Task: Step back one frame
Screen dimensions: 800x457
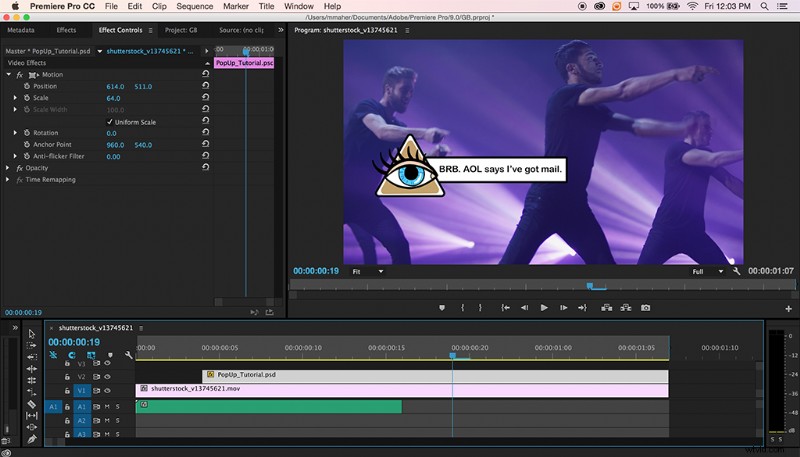Action: (x=524, y=308)
